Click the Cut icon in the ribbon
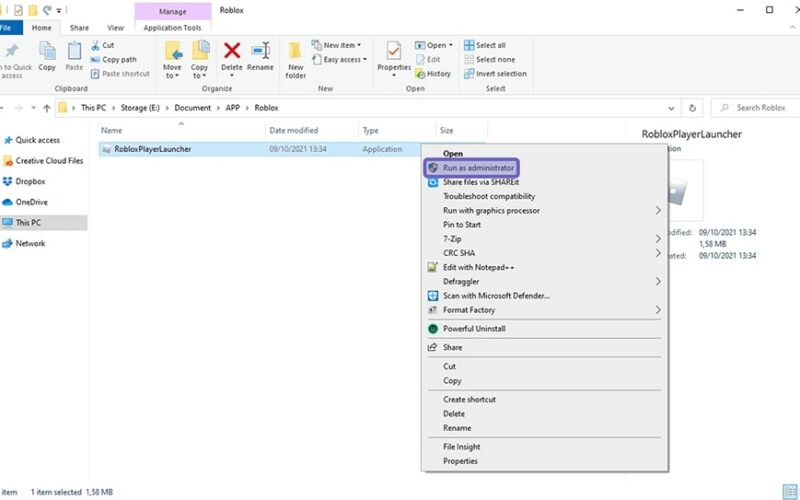This screenshot has width=800, height=500. (x=95, y=45)
